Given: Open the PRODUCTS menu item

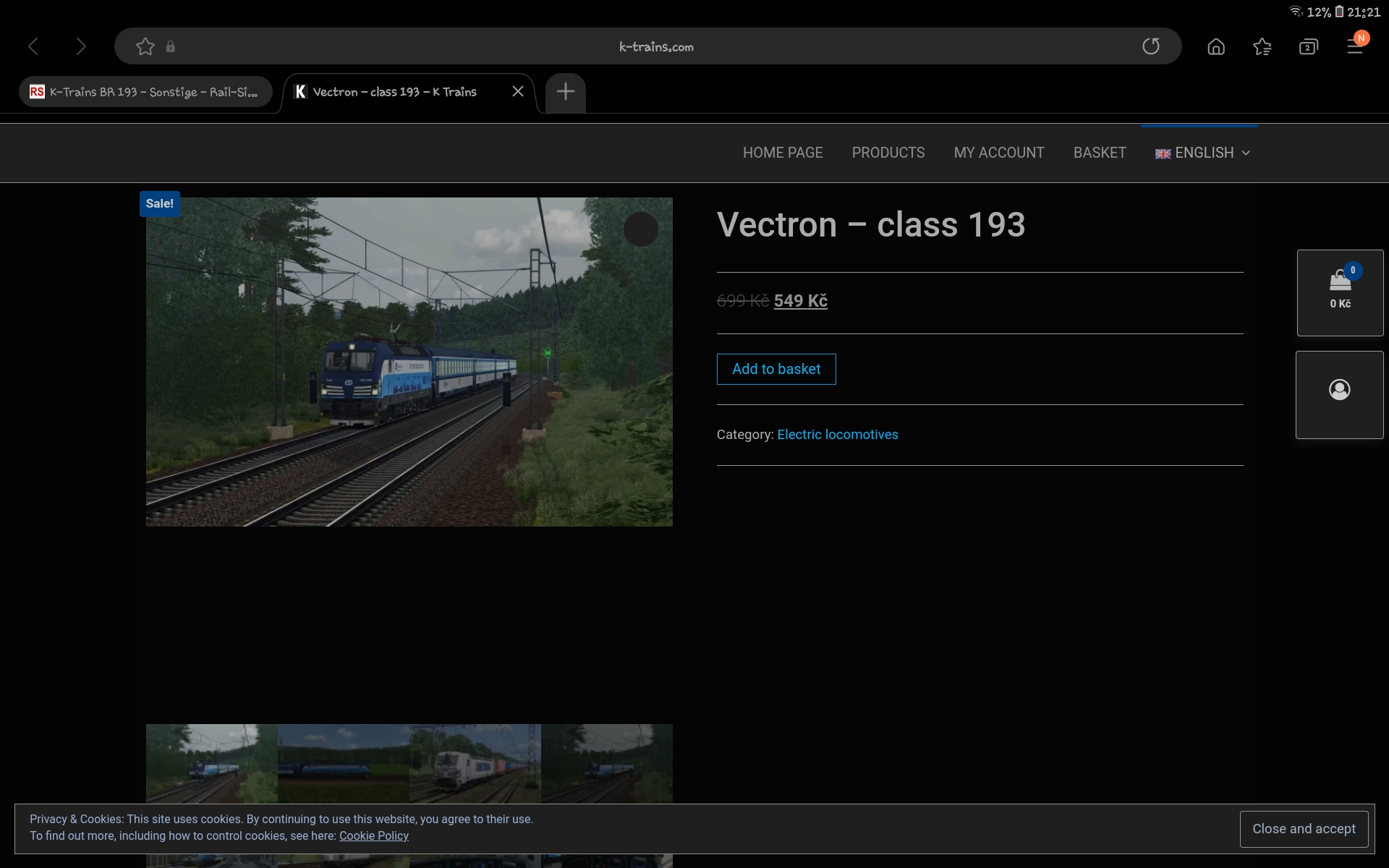Looking at the screenshot, I should pos(888,153).
